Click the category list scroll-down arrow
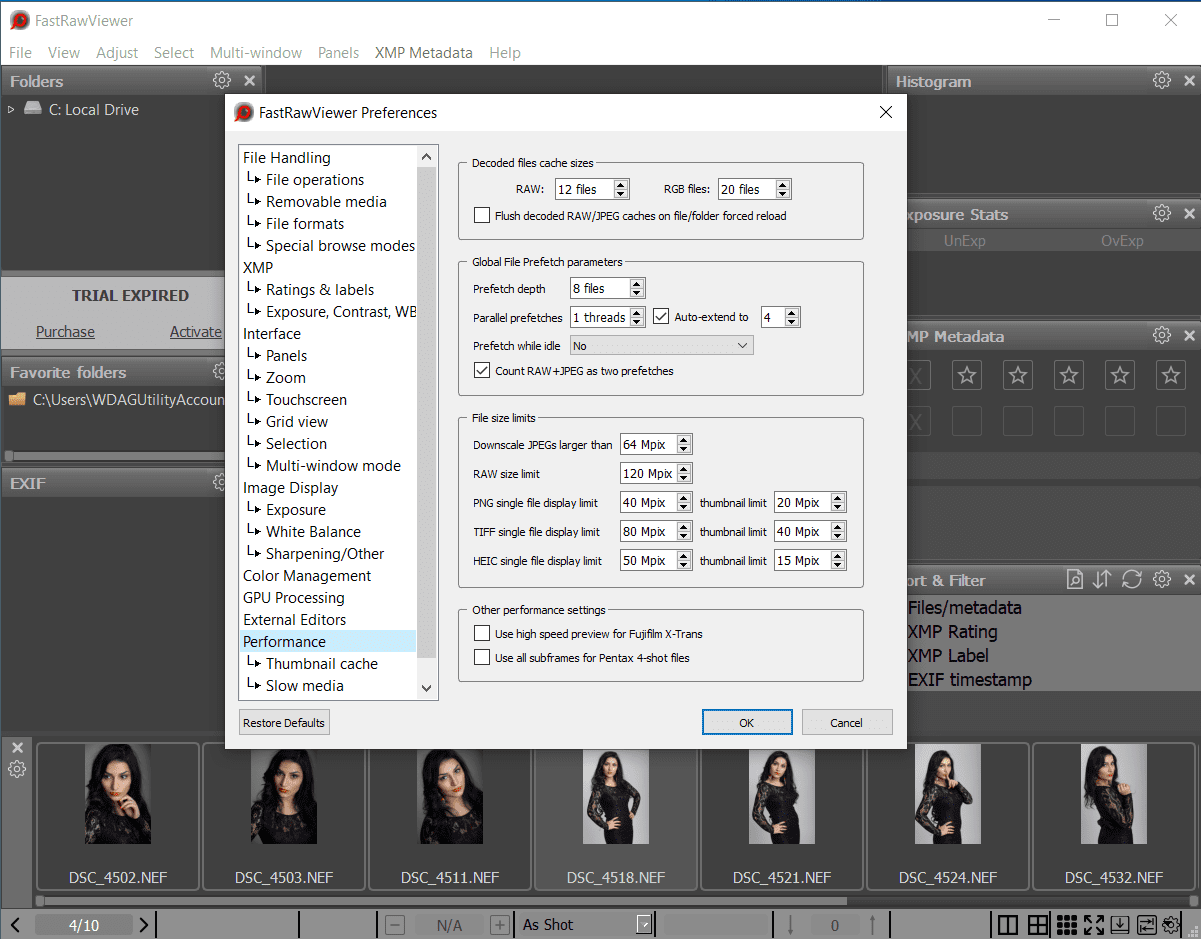The height and width of the screenshot is (939, 1201). coord(427,688)
